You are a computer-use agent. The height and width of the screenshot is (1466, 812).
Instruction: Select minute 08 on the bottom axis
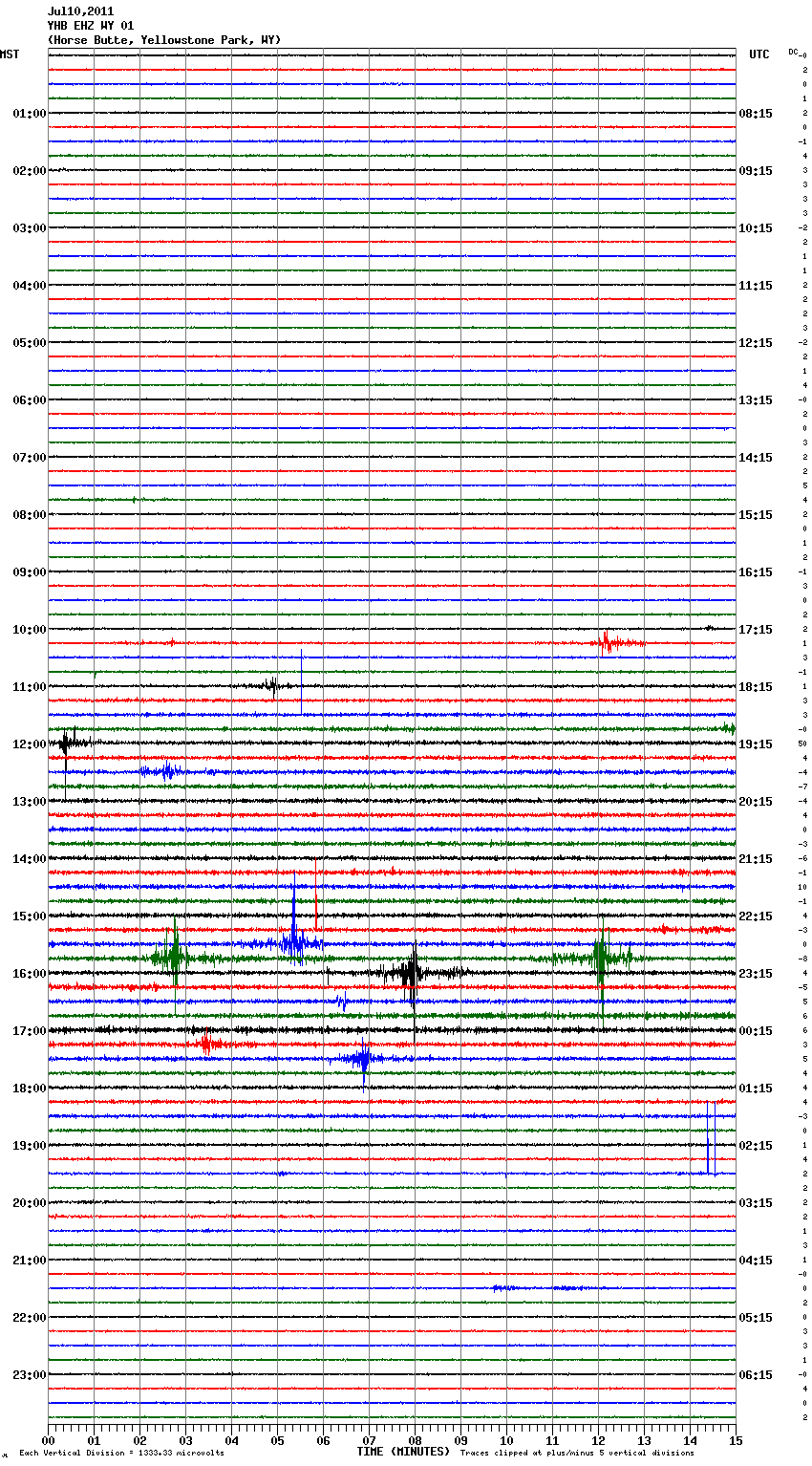coord(415,1440)
